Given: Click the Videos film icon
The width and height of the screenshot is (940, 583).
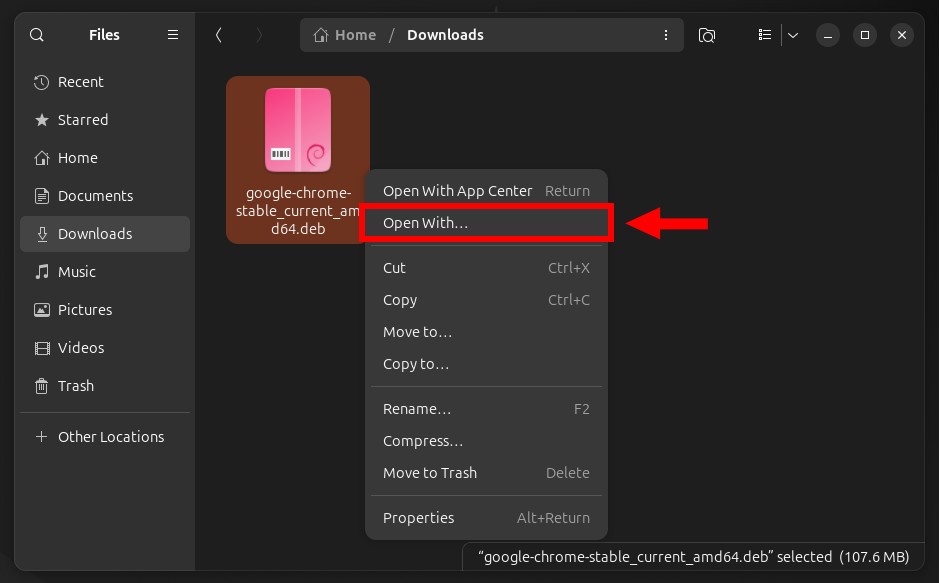Looking at the screenshot, I should (x=42, y=348).
